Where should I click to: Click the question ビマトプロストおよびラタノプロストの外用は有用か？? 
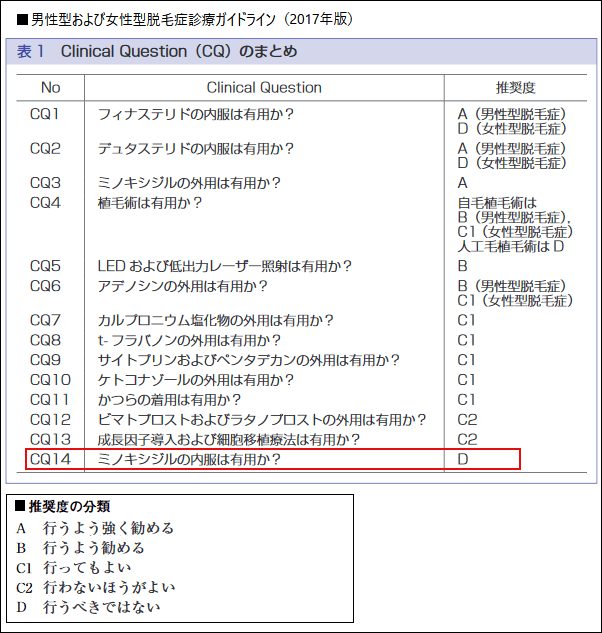click(x=262, y=420)
